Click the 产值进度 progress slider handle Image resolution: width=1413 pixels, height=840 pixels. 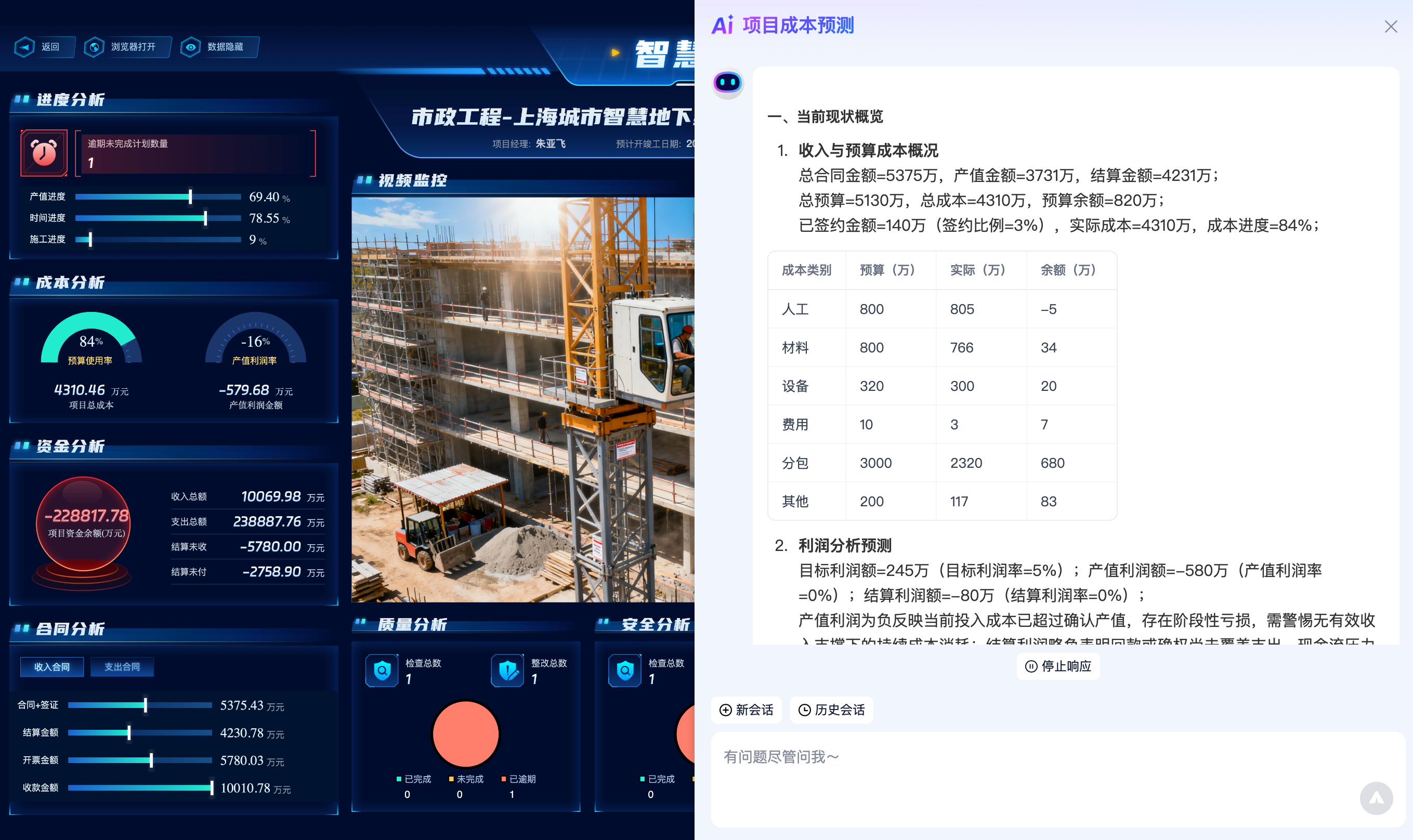(190, 196)
